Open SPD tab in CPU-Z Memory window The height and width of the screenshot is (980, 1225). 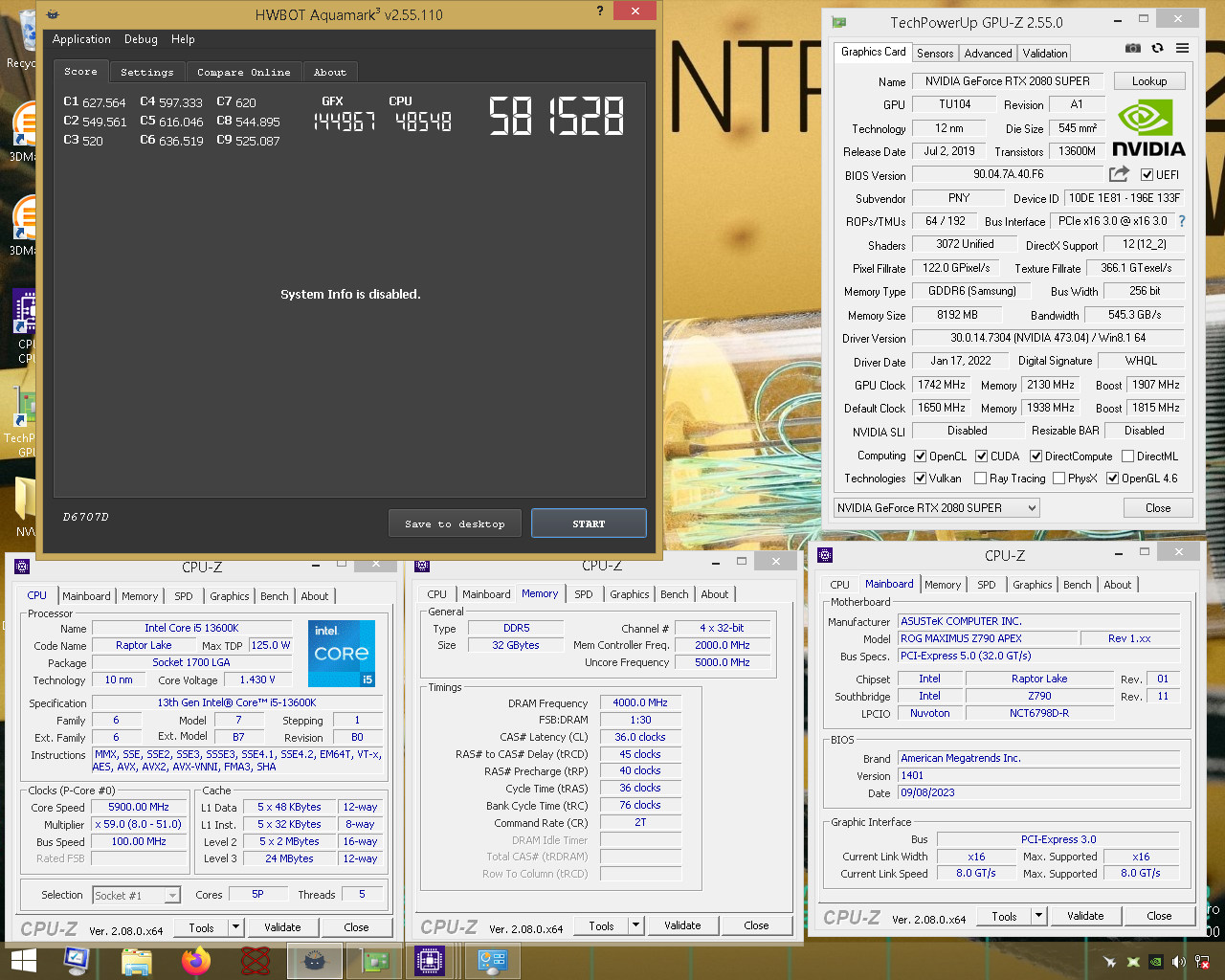[x=584, y=594]
